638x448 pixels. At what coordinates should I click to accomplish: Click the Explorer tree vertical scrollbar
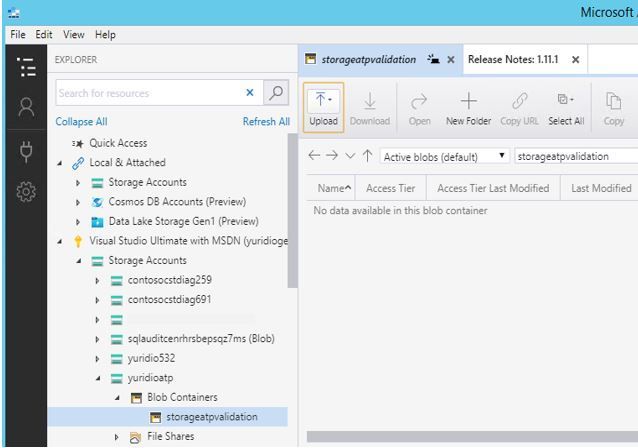click(292, 211)
